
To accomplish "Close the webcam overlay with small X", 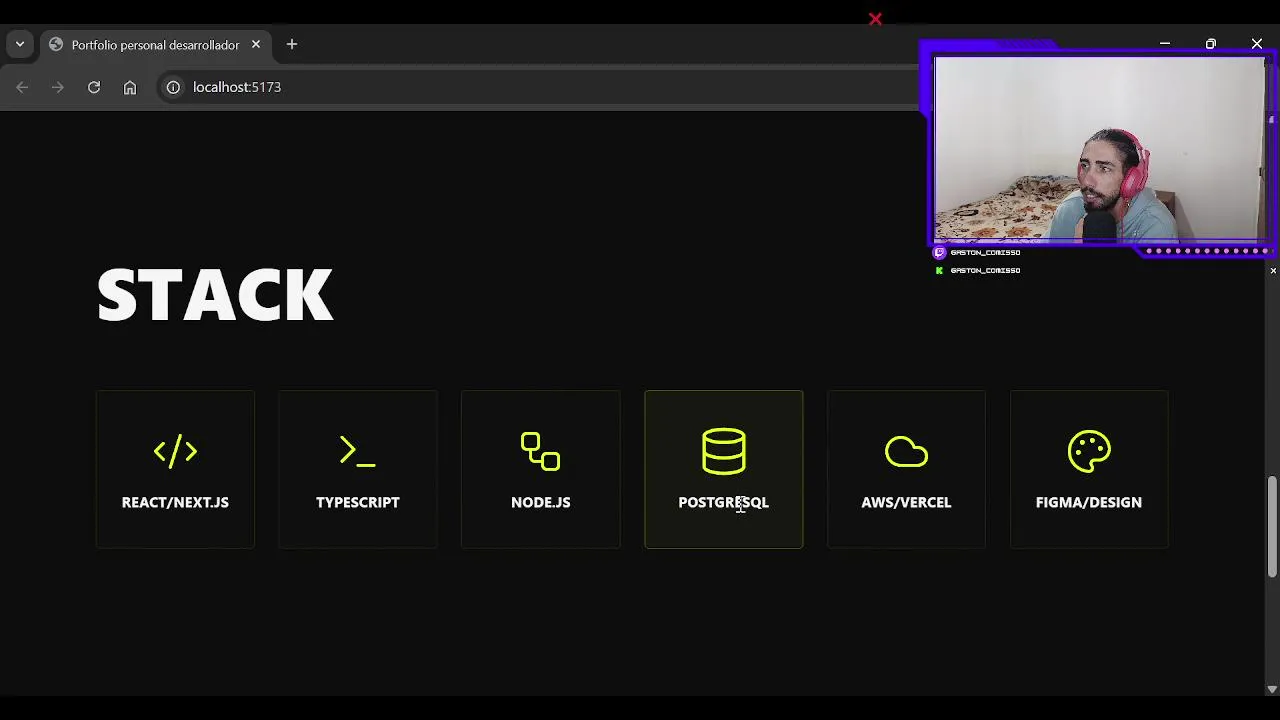I will 1273,271.
